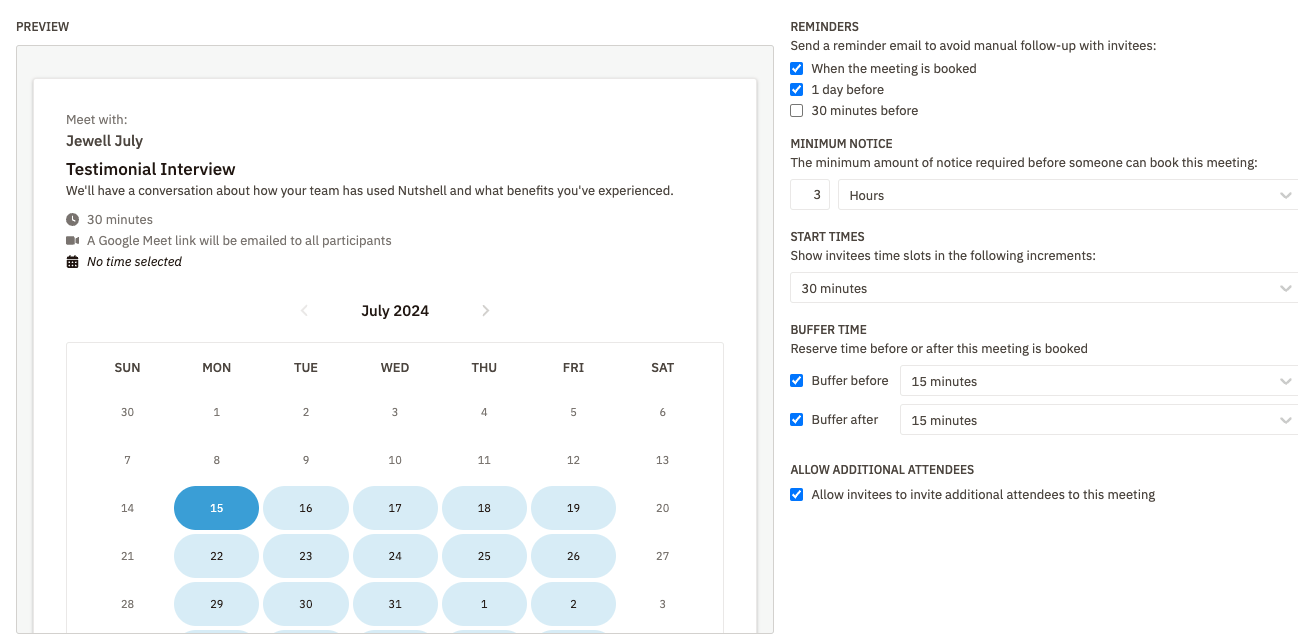Uncheck "When the meeting is booked" reminder

coord(797,69)
